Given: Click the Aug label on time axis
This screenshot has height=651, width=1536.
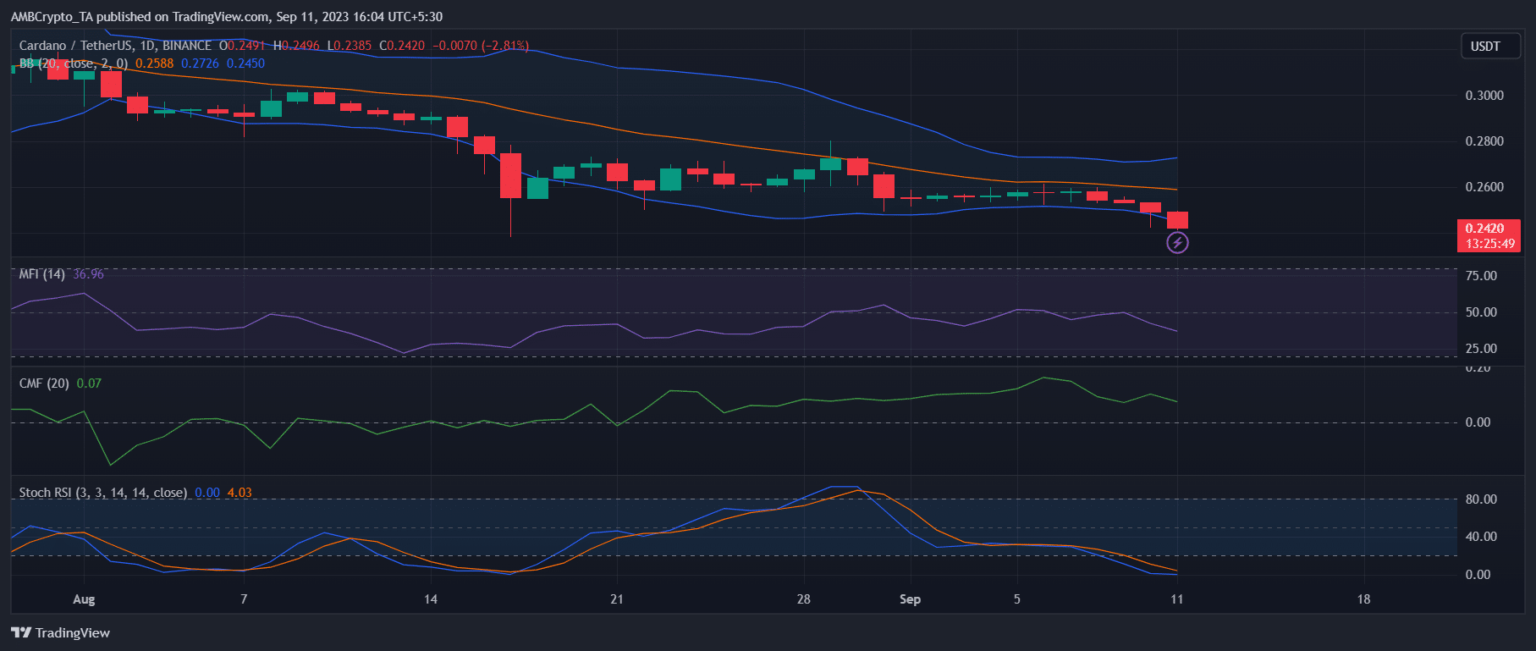Looking at the screenshot, I should coord(84,600).
